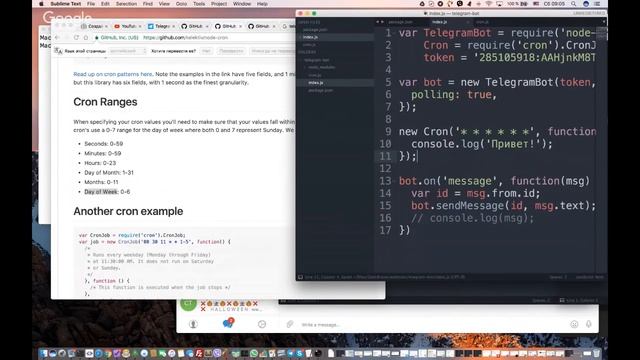Open index.js inside telegram-bot folder
This screenshot has width=640, height=360.
pos(316,83)
